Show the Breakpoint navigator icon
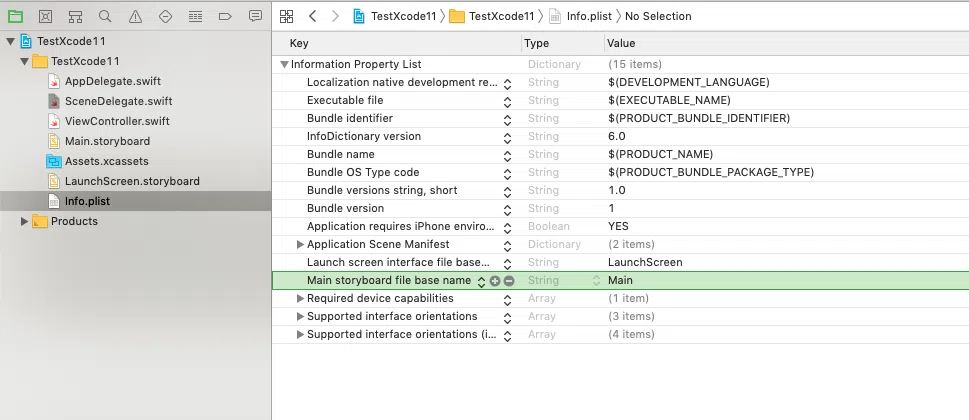Viewport: 969px width, 420px height. tap(225, 17)
